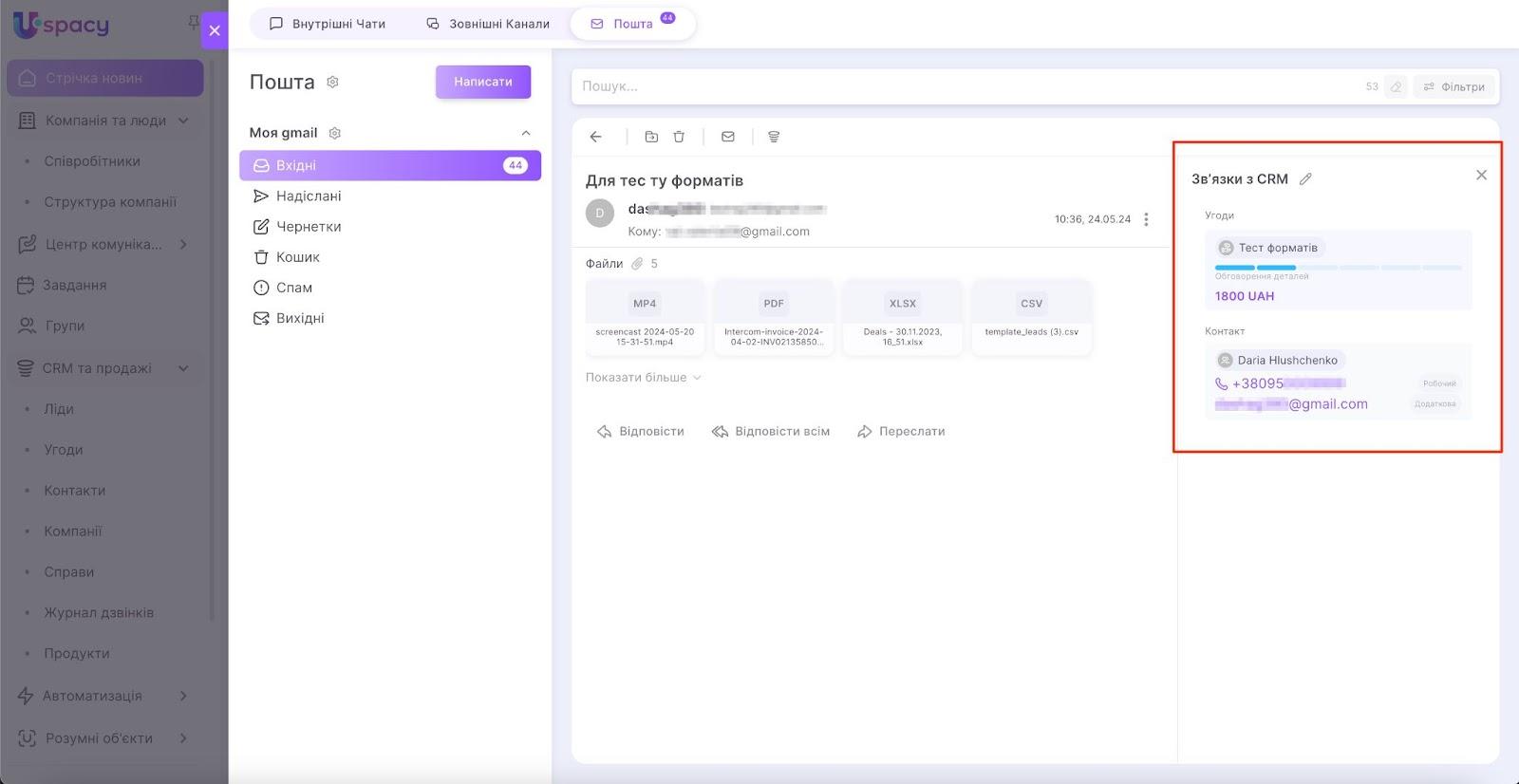Click the Написати compose button
This screenshot has width=1519, height=784.
click(483, 82)
